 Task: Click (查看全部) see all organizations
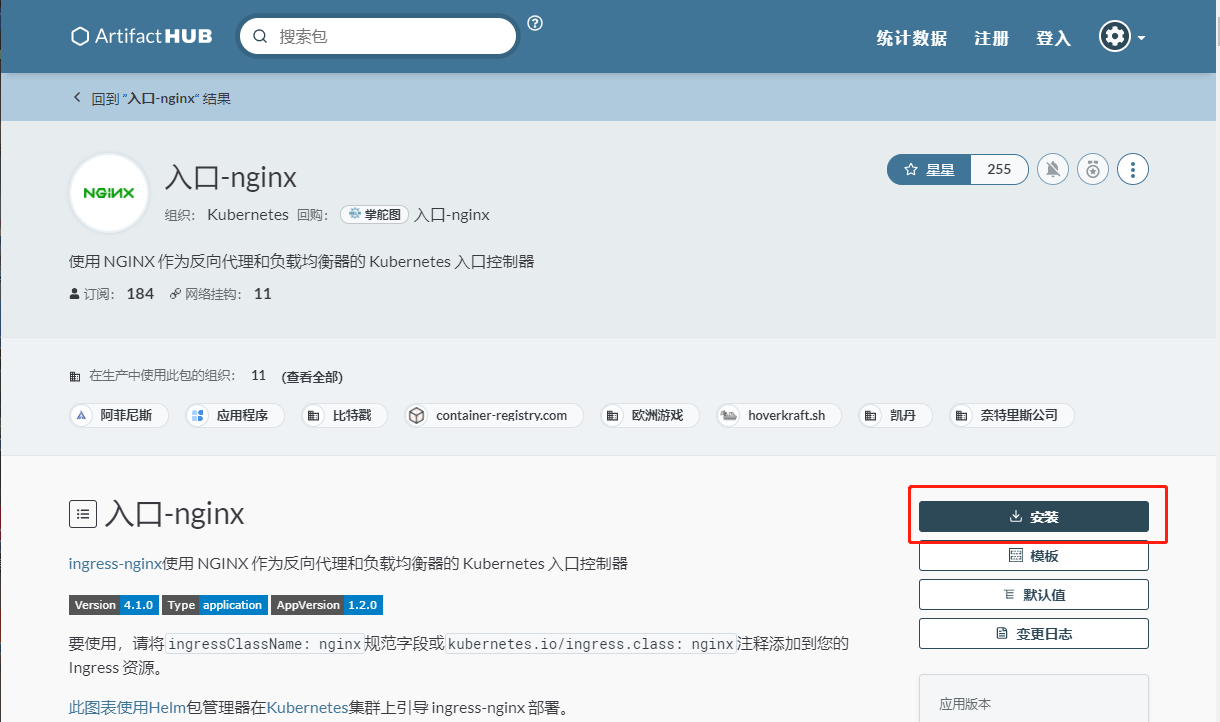[312, 377]
